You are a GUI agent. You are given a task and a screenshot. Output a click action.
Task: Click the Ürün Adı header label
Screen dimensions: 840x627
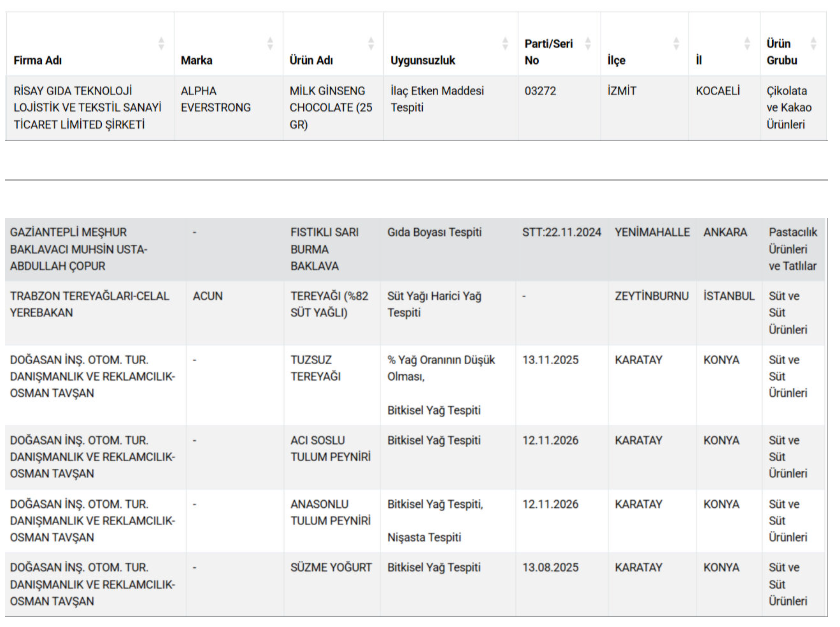click(311, 61)
